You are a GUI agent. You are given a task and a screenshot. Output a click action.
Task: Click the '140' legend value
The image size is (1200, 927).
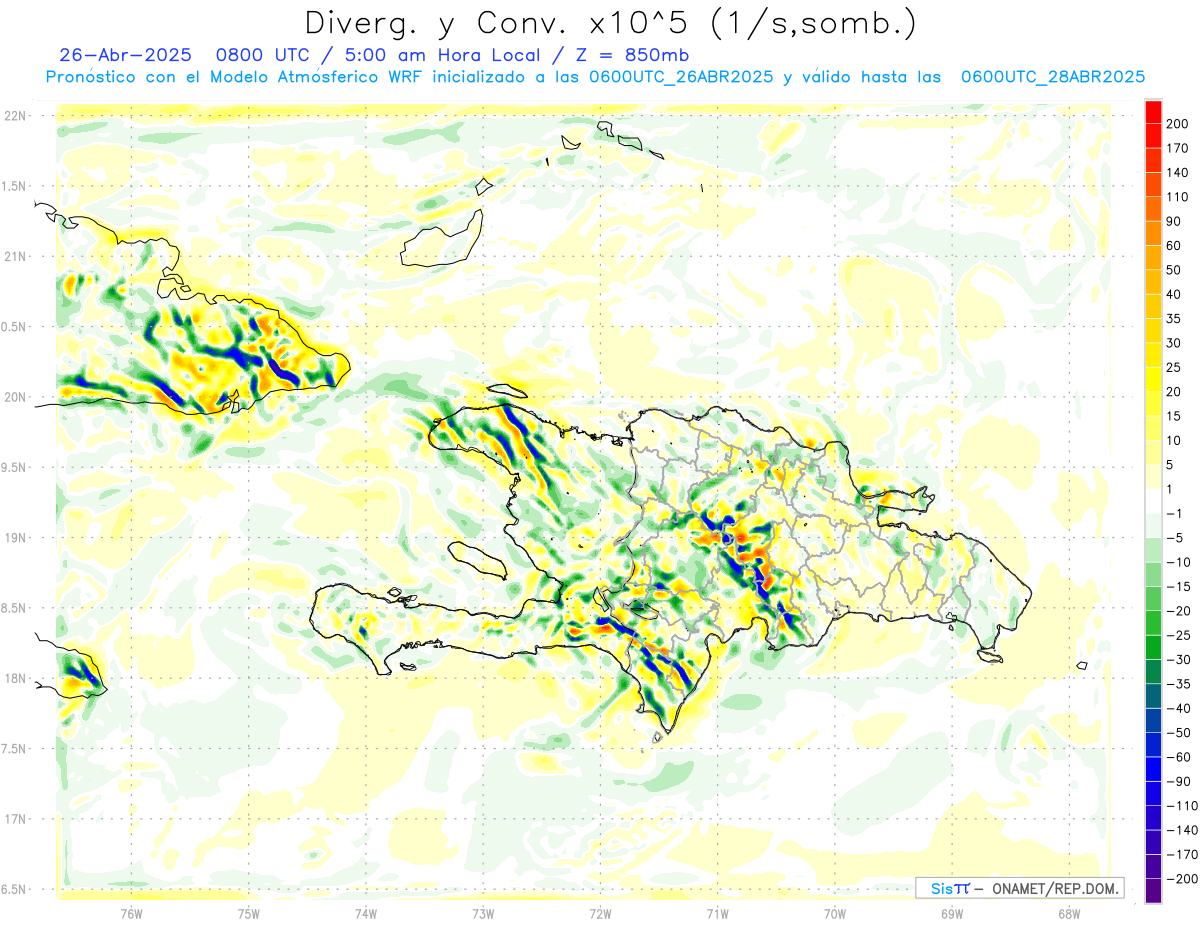coord(1177,172)
